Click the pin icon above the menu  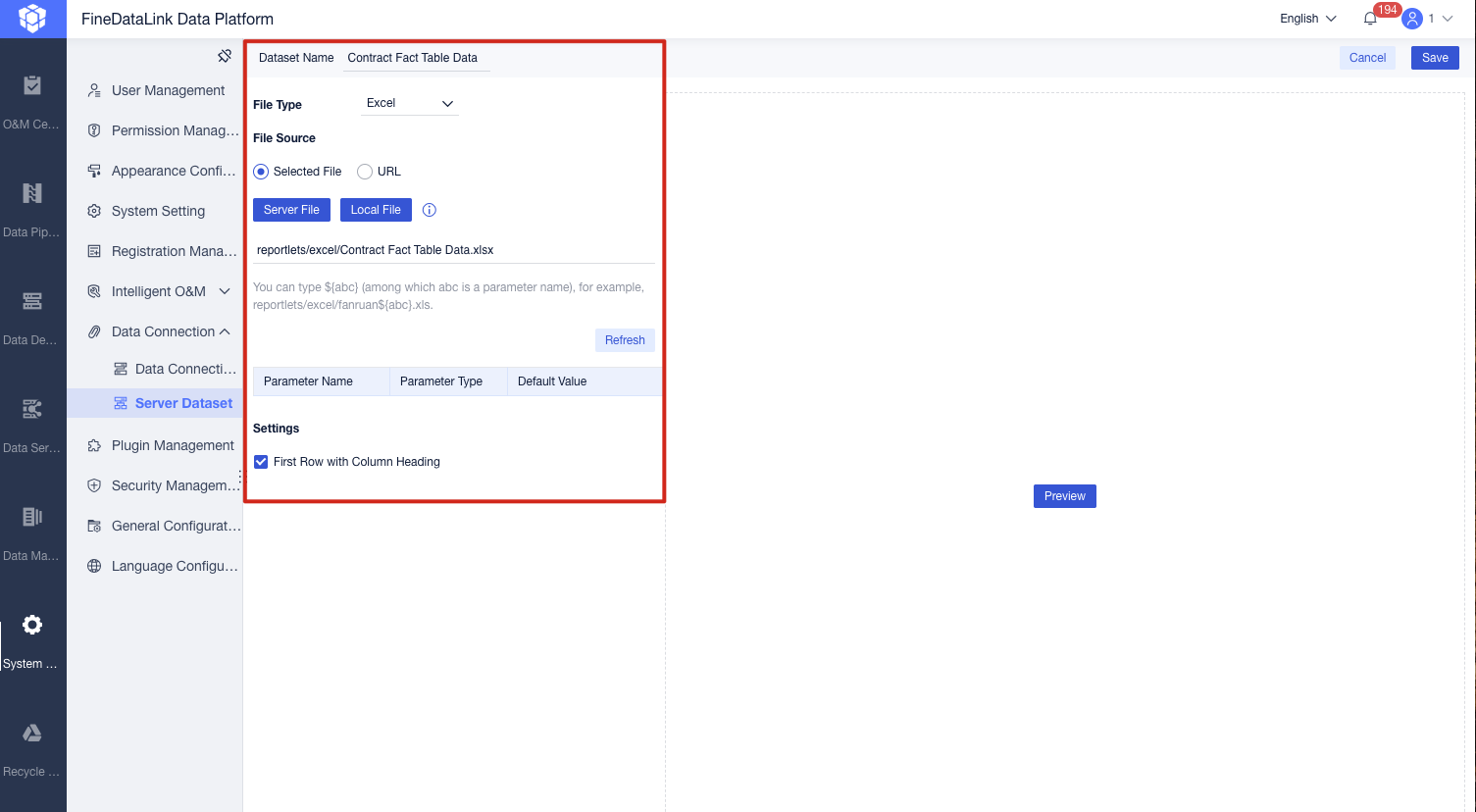225,56
